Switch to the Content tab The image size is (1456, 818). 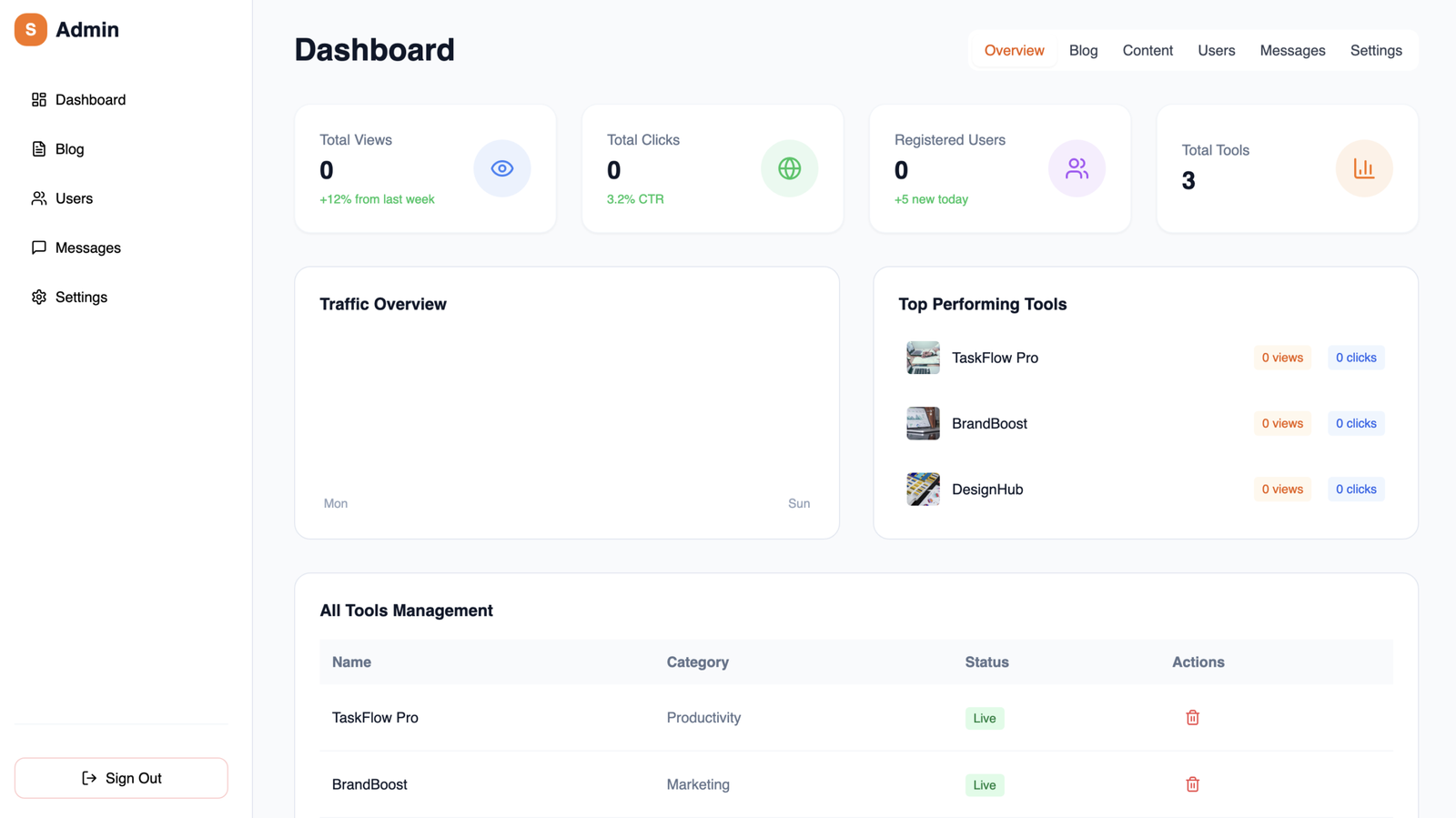tap(1147, 51)
